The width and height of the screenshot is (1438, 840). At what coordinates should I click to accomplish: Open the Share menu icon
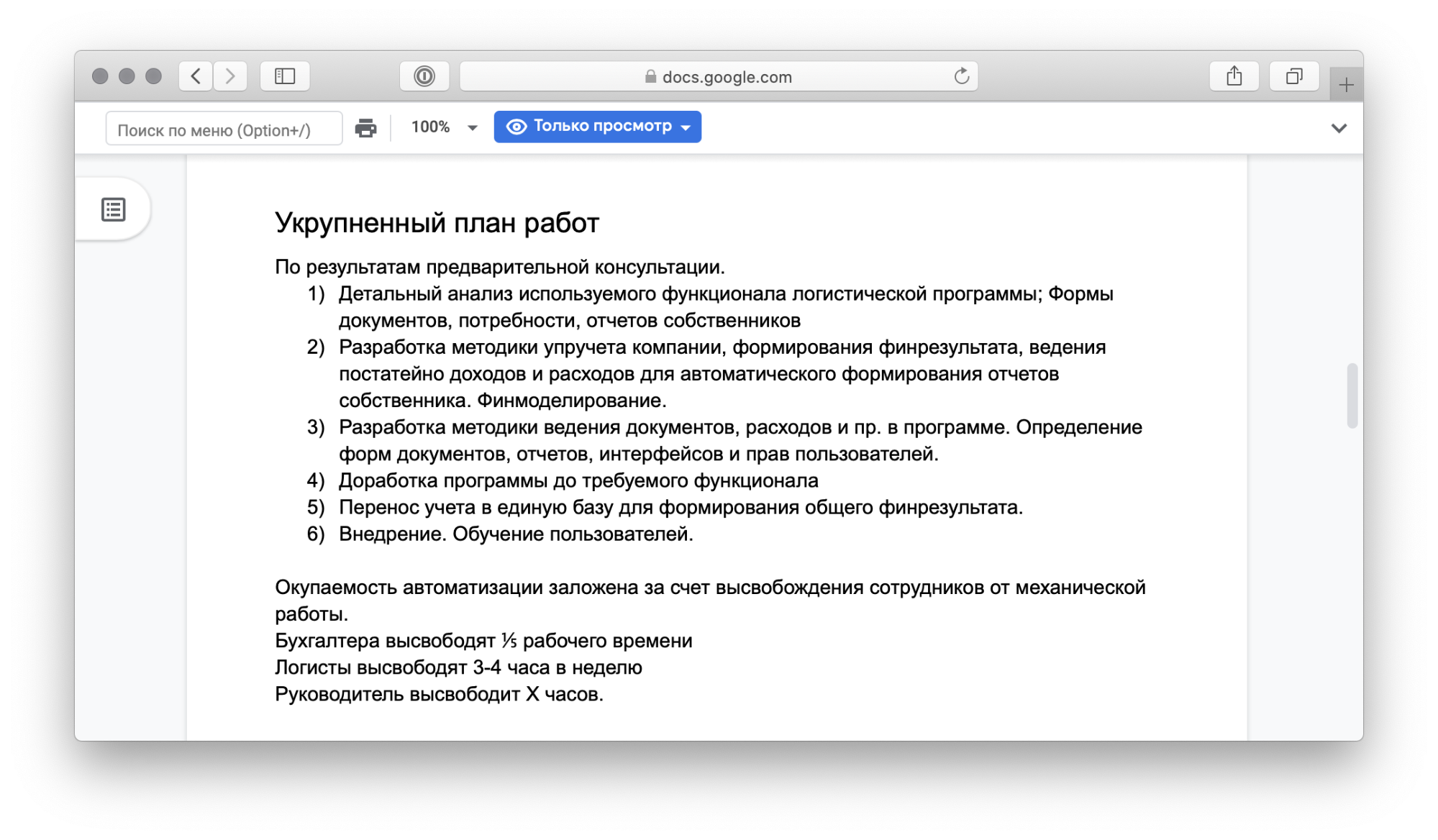[x=1234, y=76]
